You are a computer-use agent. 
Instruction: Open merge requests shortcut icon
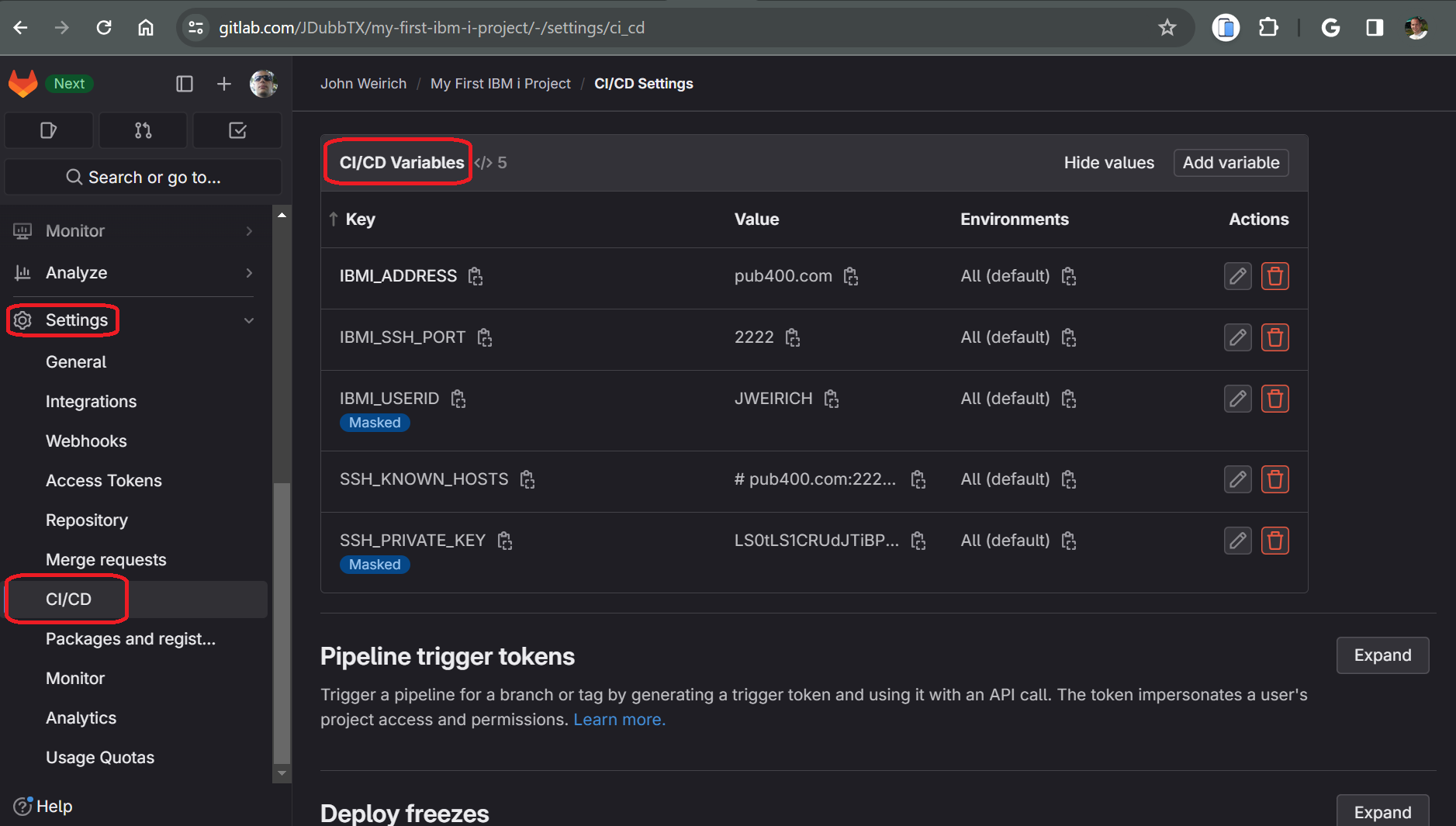[144, 130]
